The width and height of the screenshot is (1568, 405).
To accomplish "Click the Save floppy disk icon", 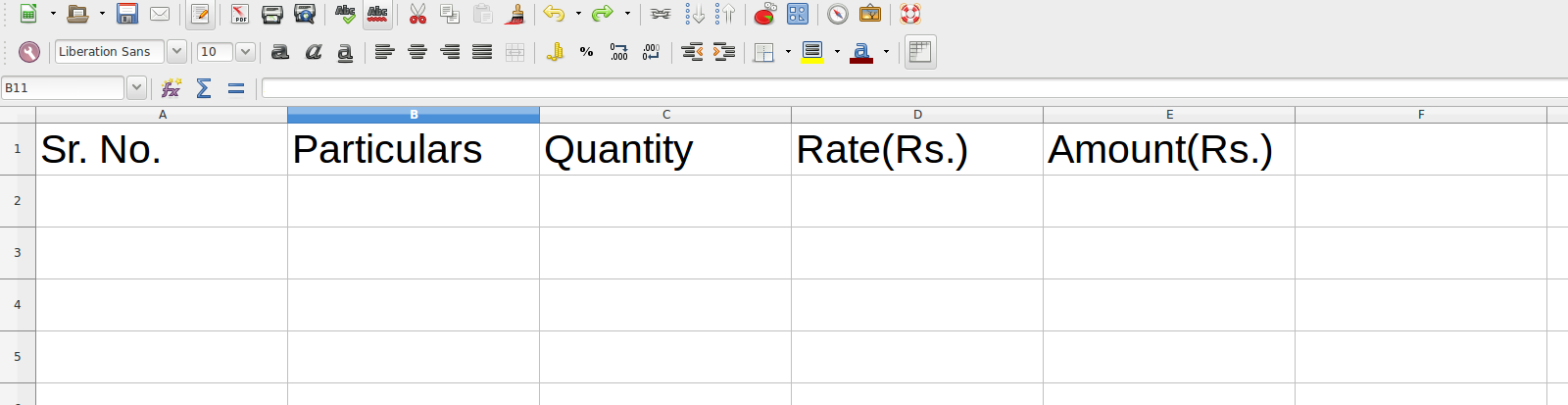I will pos(127,14).
